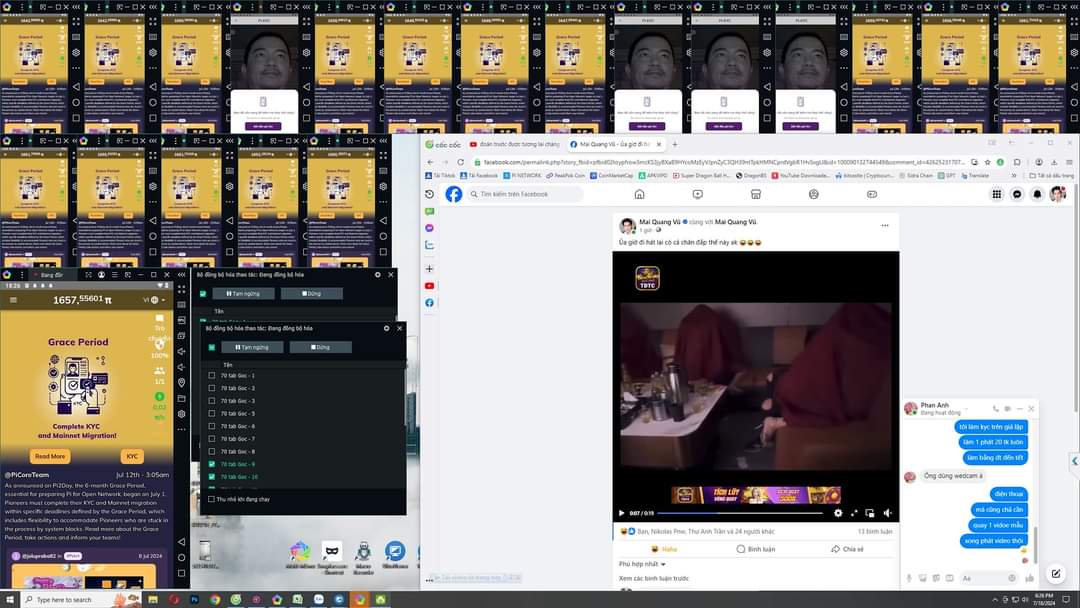Open more tools ellipsis in emulator sidebar
The width and height of the screenshot is (1080, 608).
[181, 429]
